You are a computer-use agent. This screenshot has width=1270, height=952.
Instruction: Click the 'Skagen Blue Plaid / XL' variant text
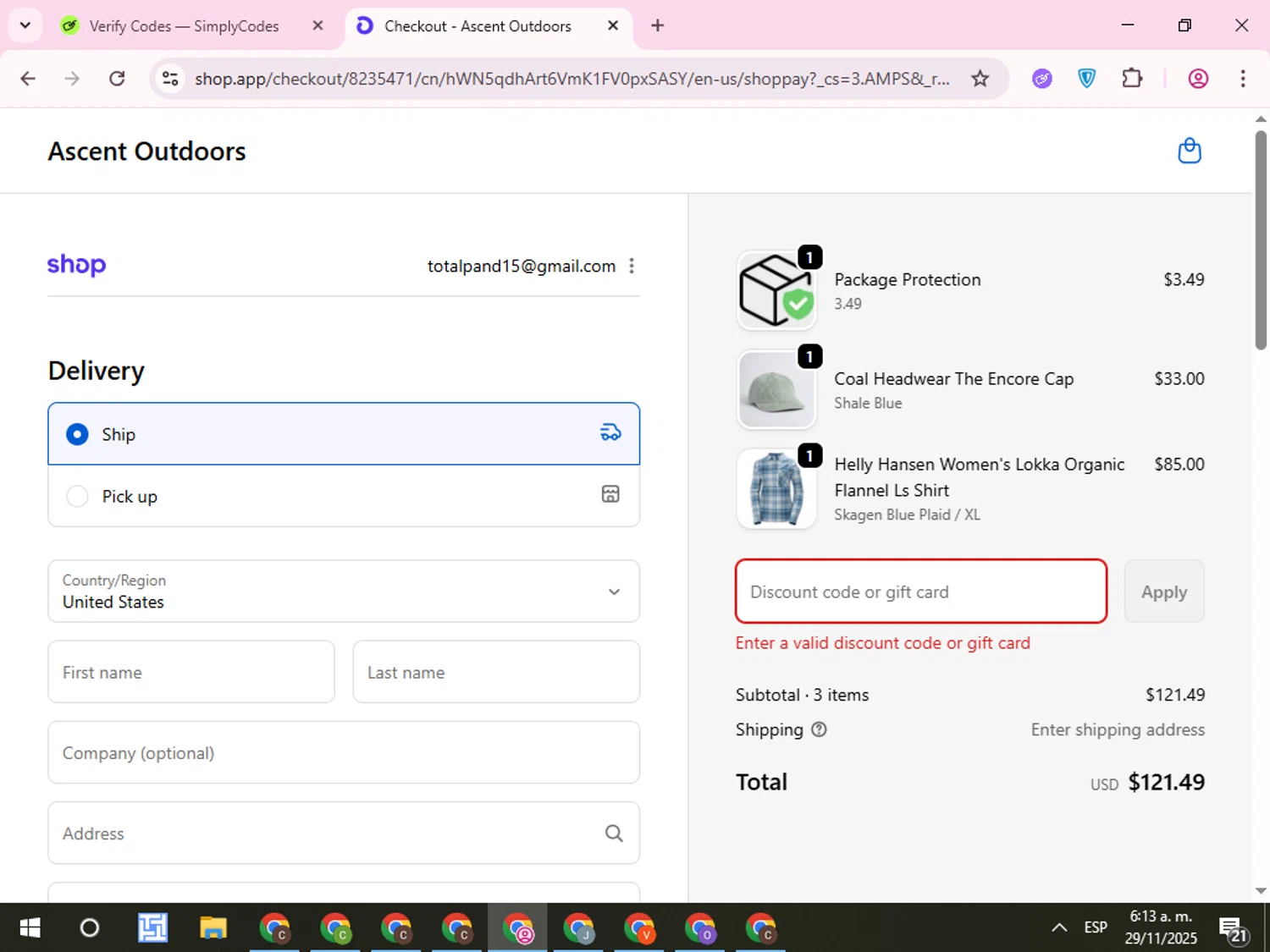907,515
